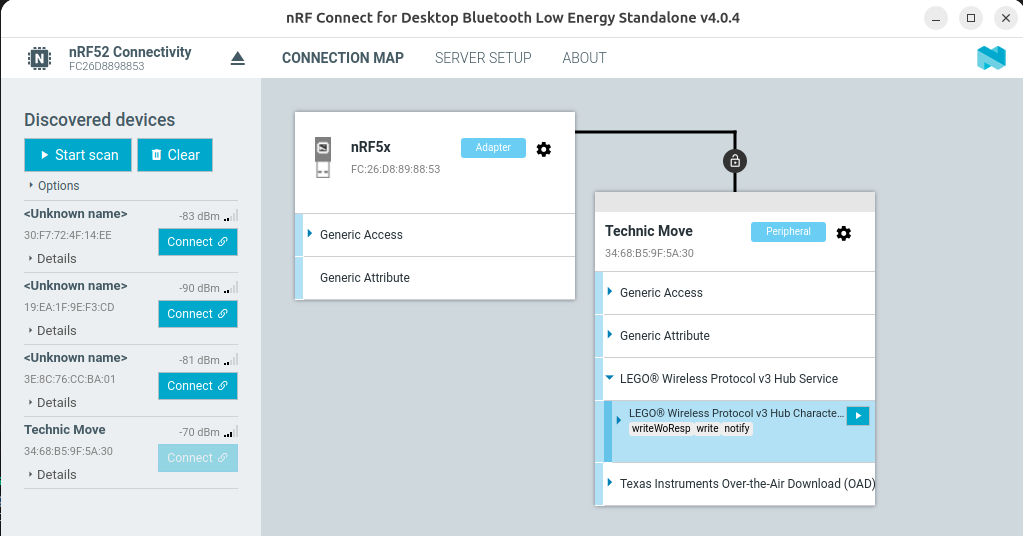Expand Details for device 30:F7:72:4F:14:EE
The width and height of the screenshot is (1023, 536).
pyautogui.click(x=51, y=258)
